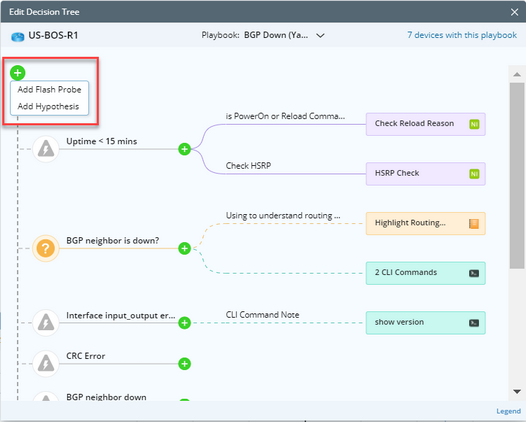This screenshot has width=526, height=422.
Task: Click the orange question mark hypothesis icon
Action: click(x=46, y=249)
